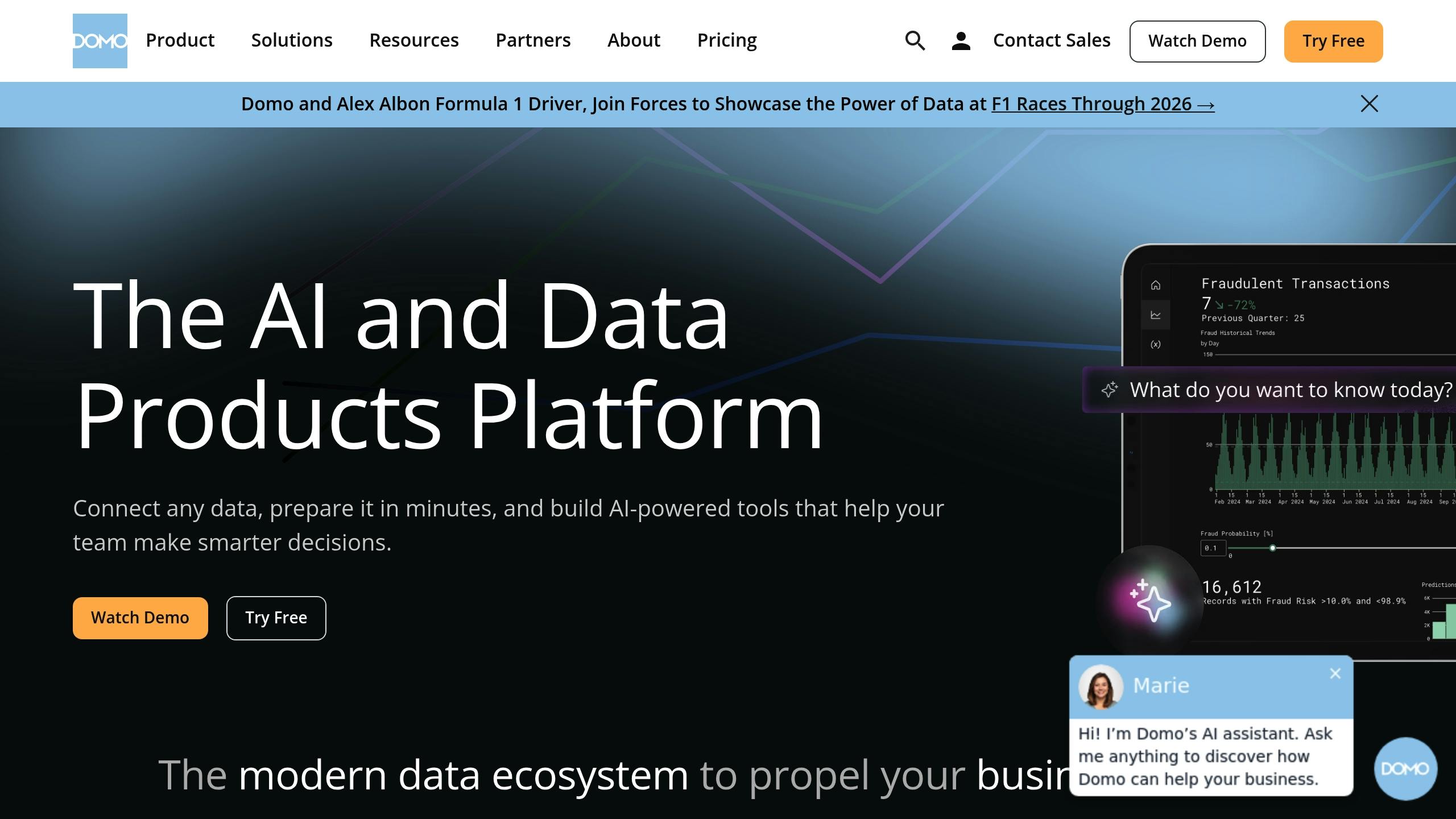Go to the Pricing page
The width and height of the screenshot is (1456, 819).
tap(726, 40)
